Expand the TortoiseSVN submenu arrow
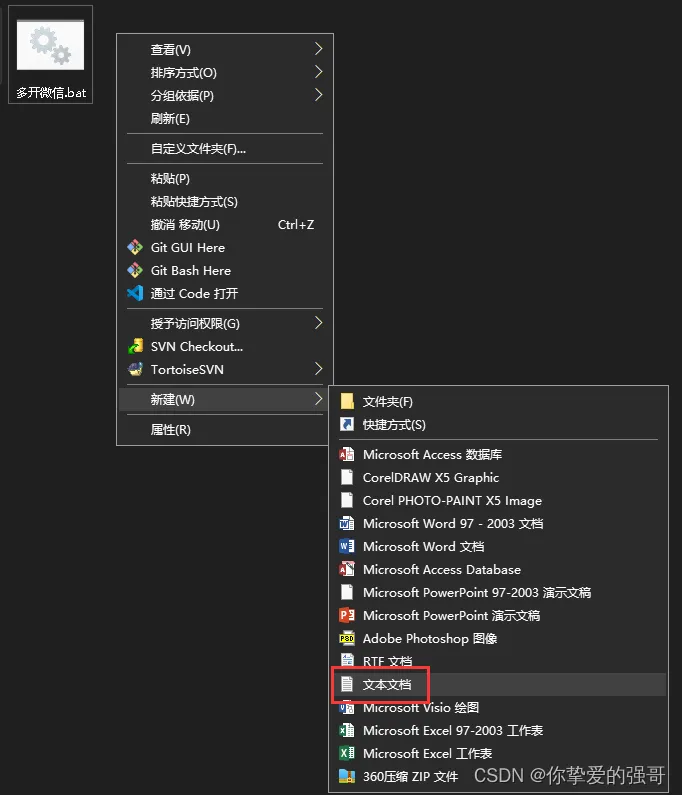 point(318,369)
